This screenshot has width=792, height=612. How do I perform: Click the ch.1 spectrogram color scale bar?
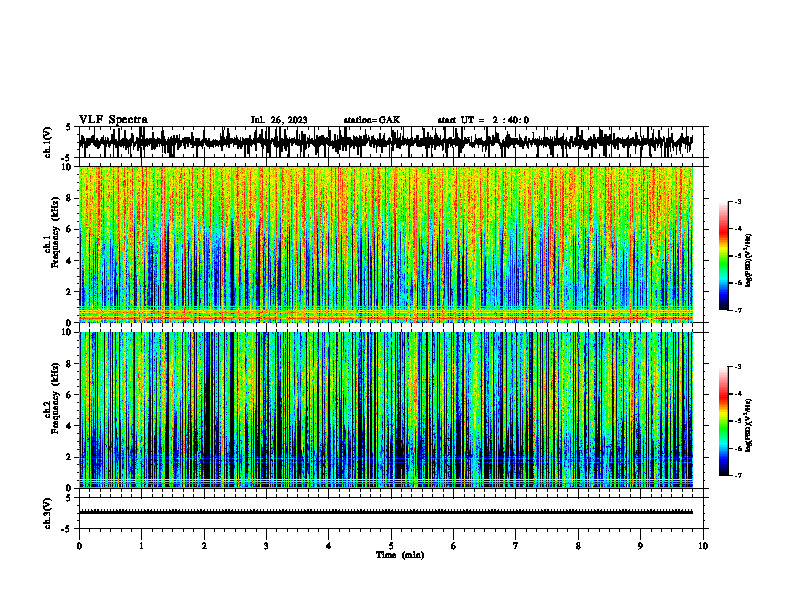(723, 256)
